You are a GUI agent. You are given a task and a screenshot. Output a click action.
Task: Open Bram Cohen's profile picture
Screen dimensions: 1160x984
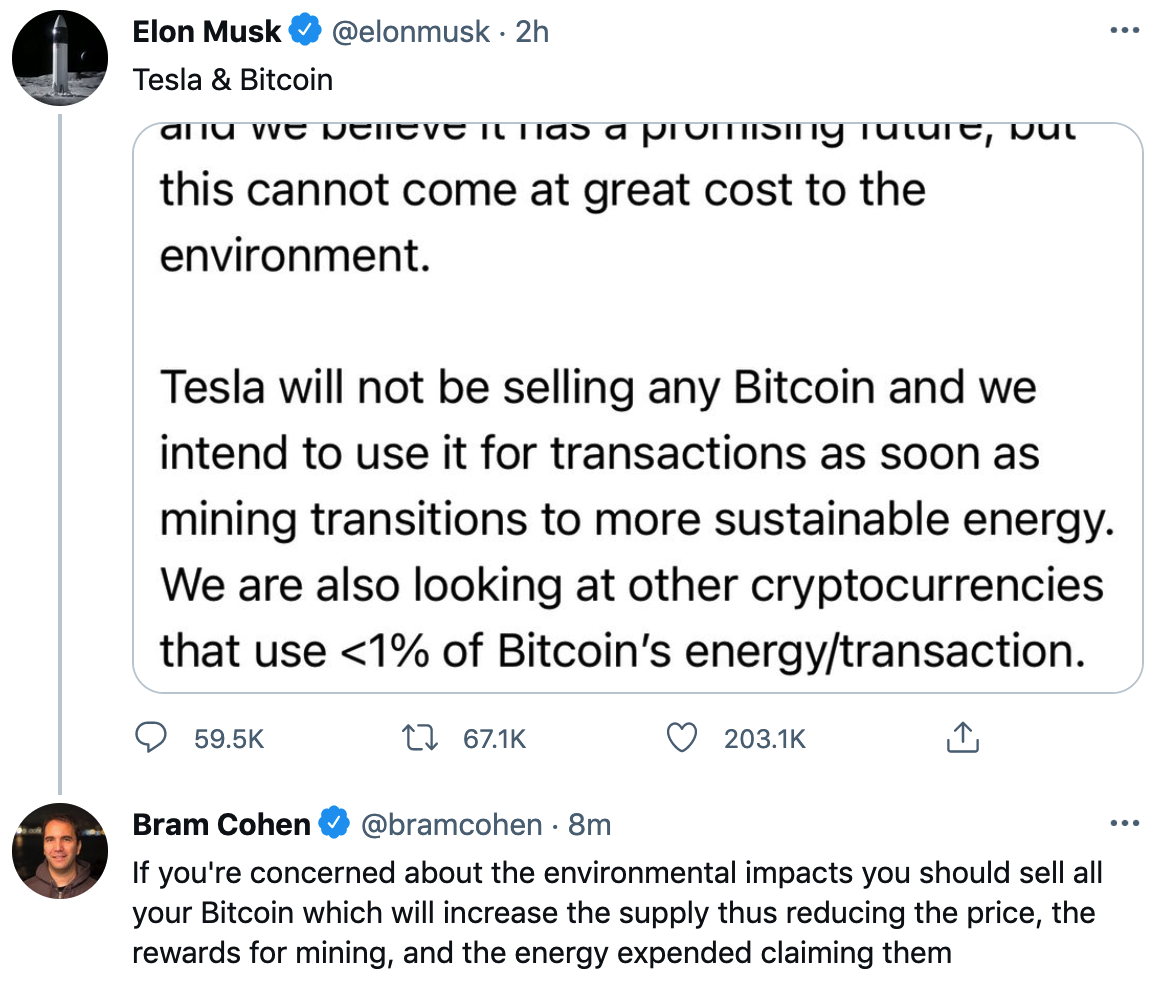click(x=60, y=851)
